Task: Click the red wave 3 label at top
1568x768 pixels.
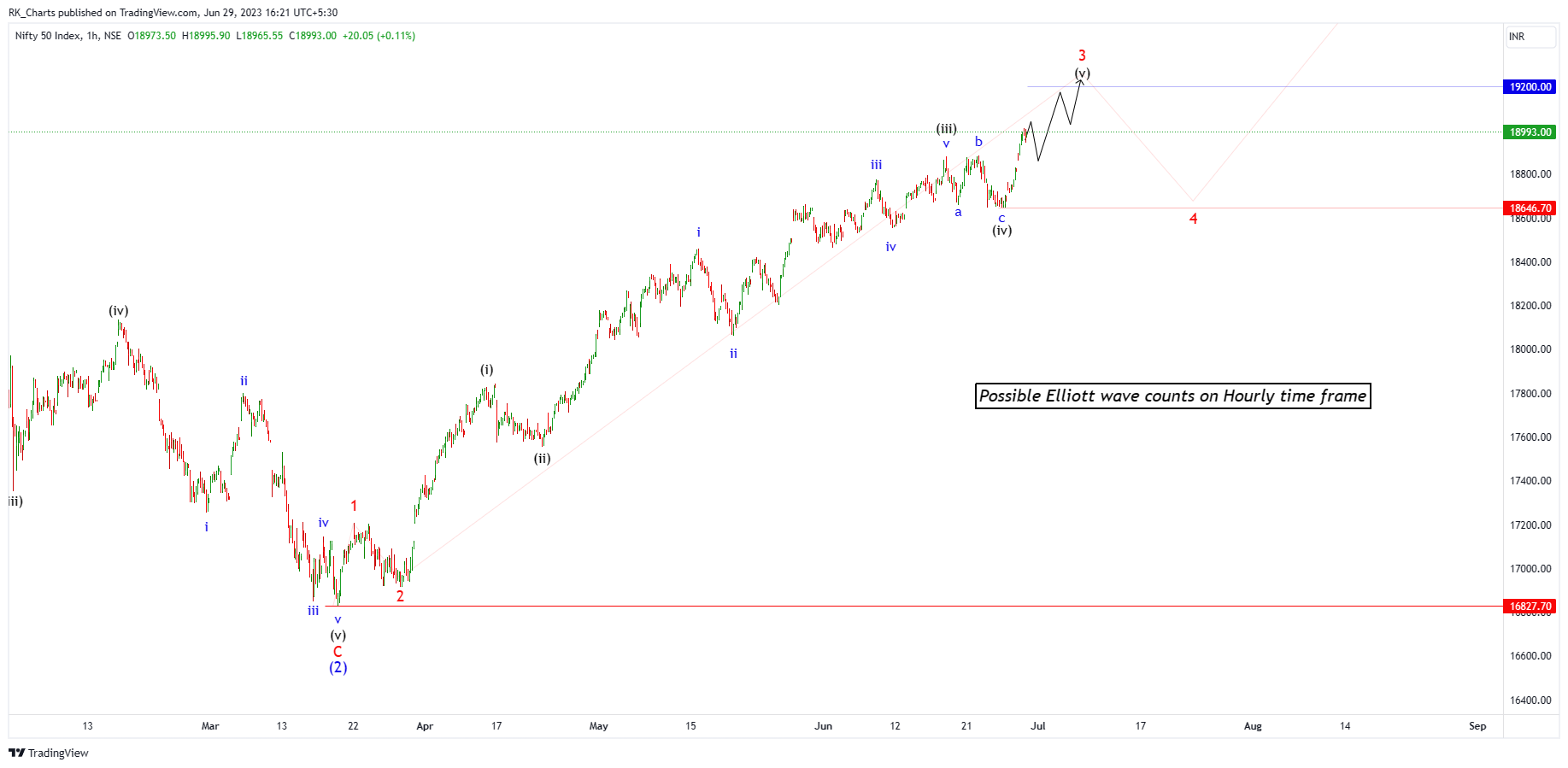Action: click(x=1082, y=56)
